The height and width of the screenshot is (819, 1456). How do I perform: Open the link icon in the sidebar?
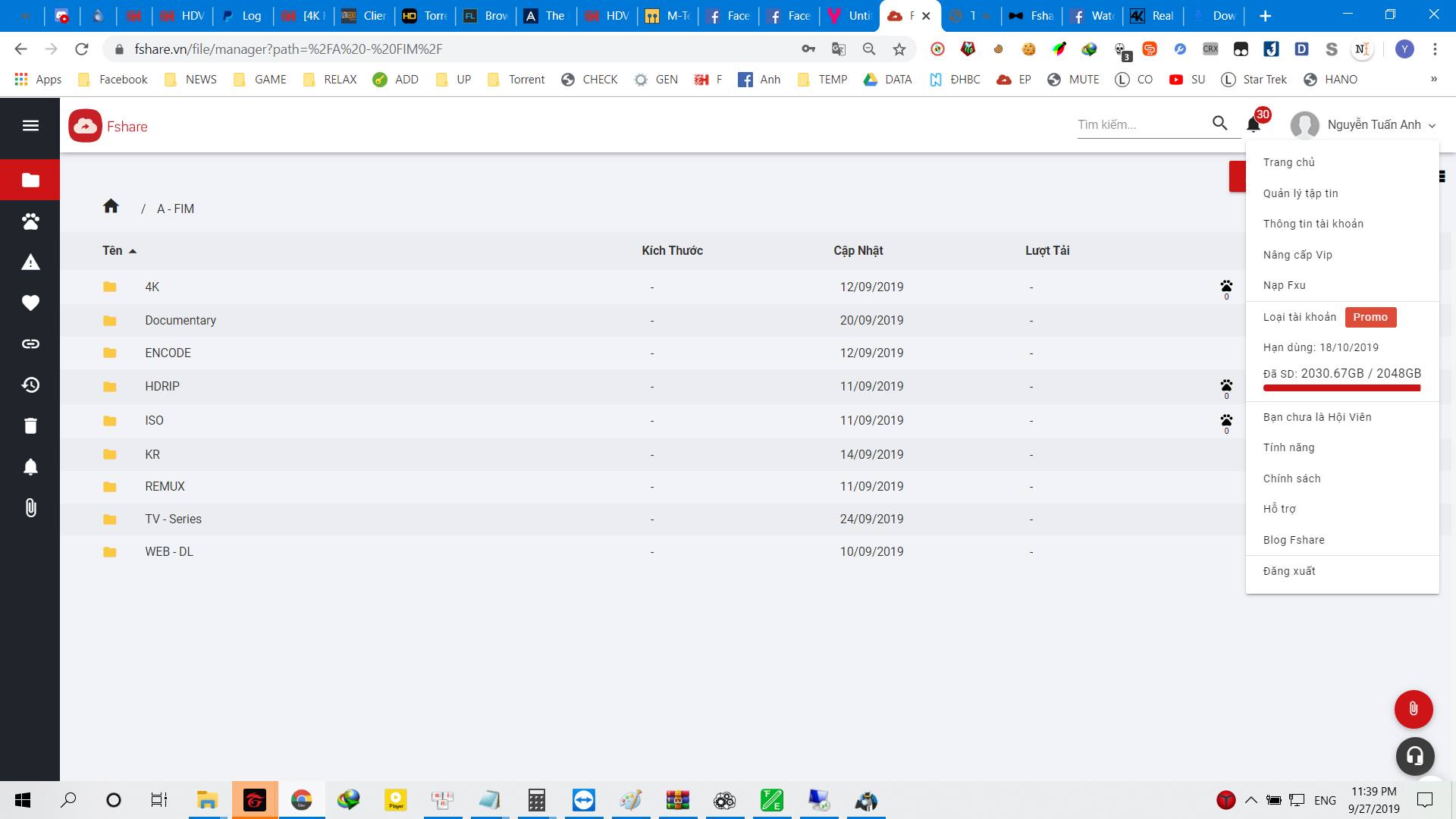pyautogui.click(x=30, y=344)
